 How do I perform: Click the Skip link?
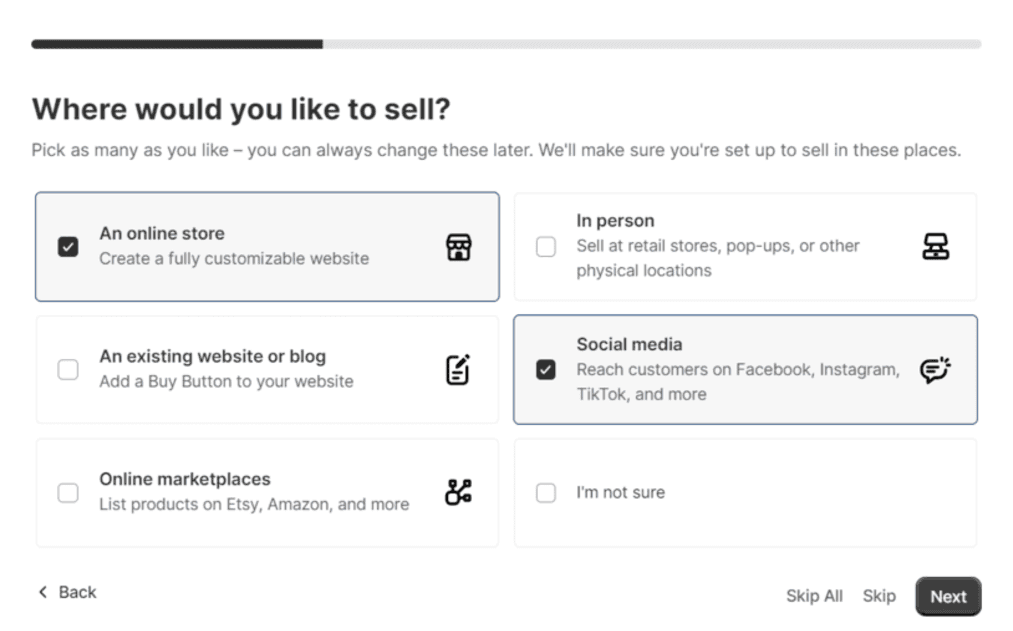coord(879,596)
